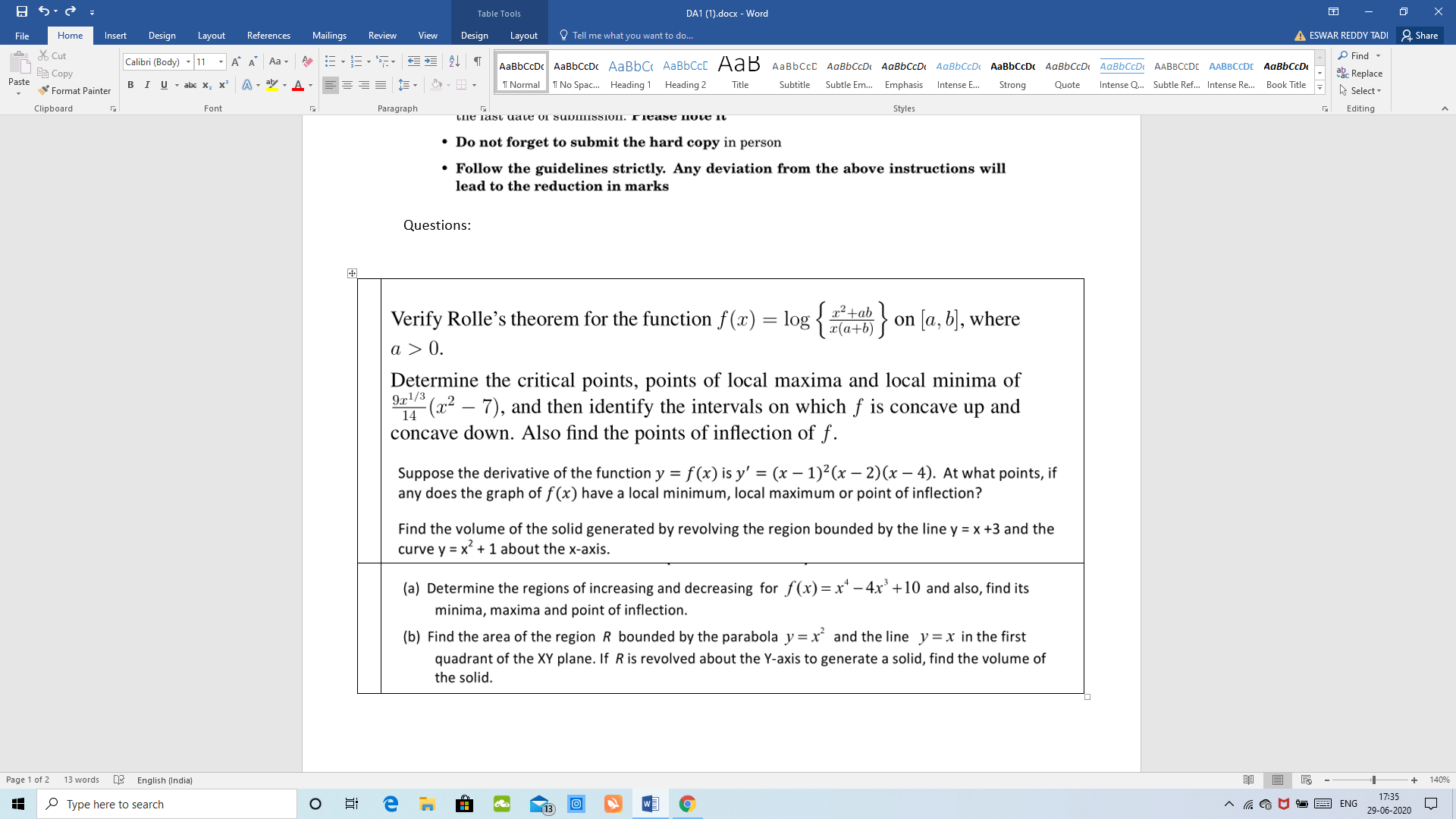Toggle underline formatting

pos(164,85)
